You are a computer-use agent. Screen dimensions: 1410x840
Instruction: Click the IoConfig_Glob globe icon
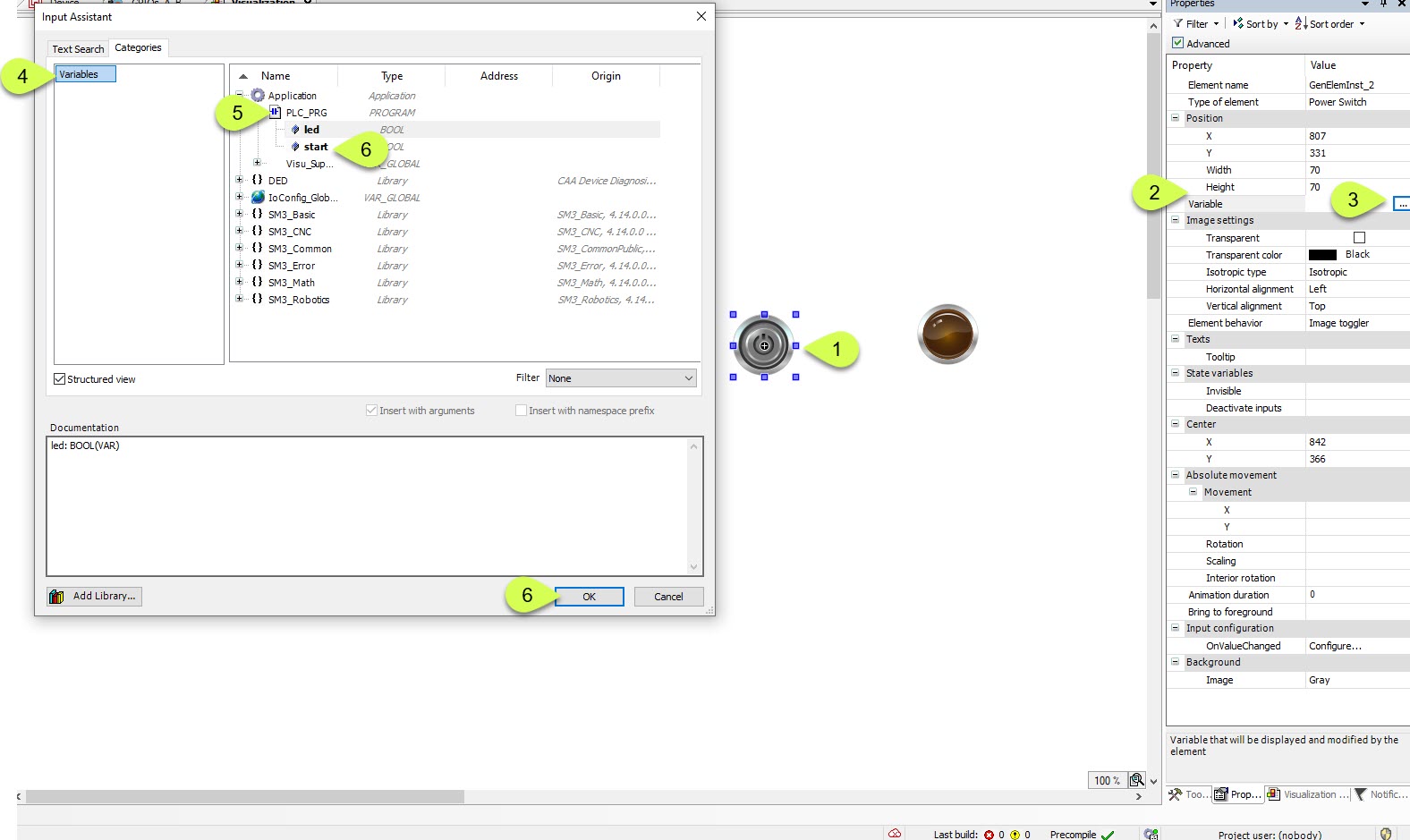[x=258, y=198]
